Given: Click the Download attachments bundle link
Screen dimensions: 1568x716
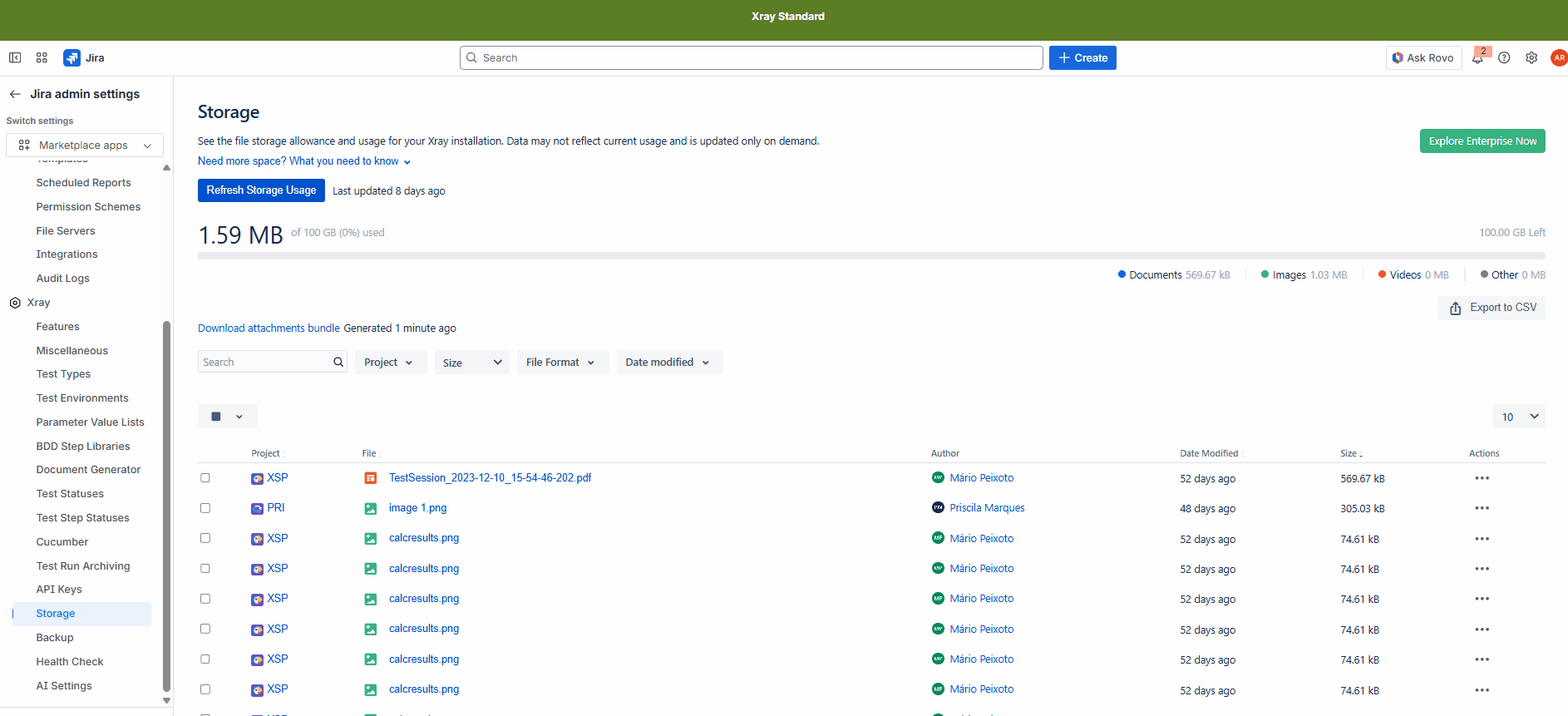Looking at the screenshot, I should (x=269, y=328).
